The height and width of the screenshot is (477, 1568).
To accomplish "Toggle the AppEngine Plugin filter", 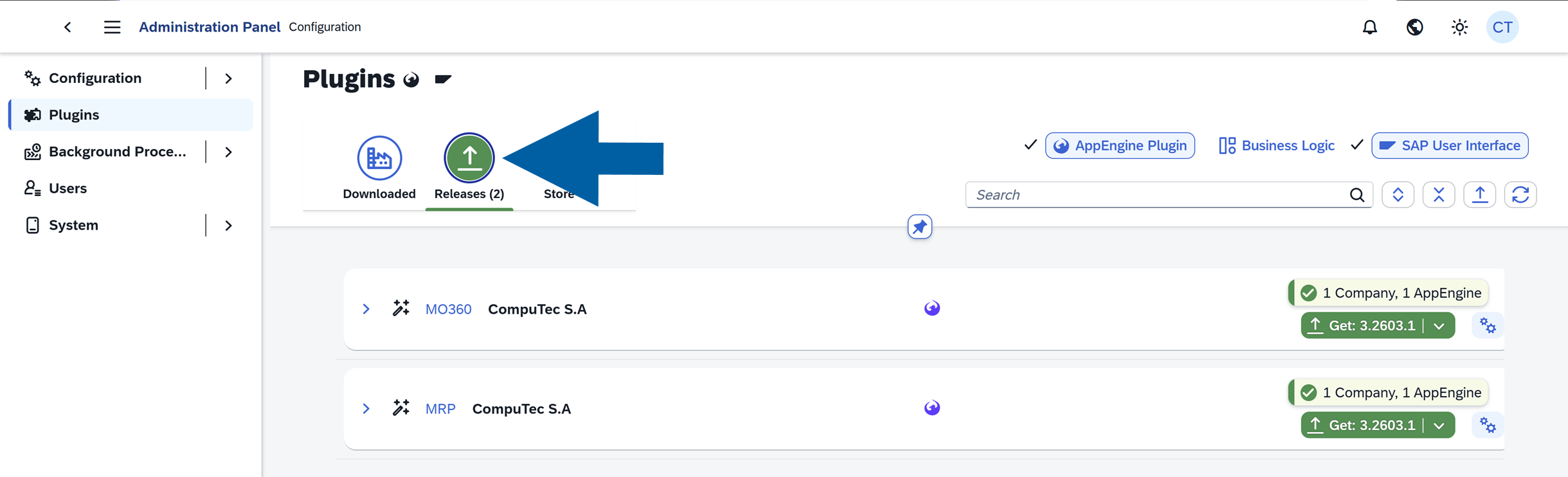I will (x=1120, y=146).
